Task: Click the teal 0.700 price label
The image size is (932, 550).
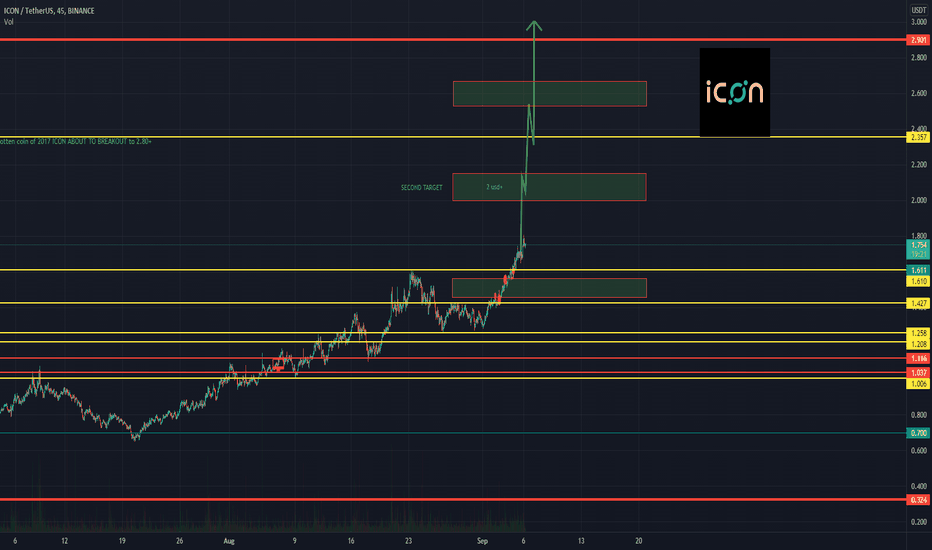Action: tap(918, 433)
